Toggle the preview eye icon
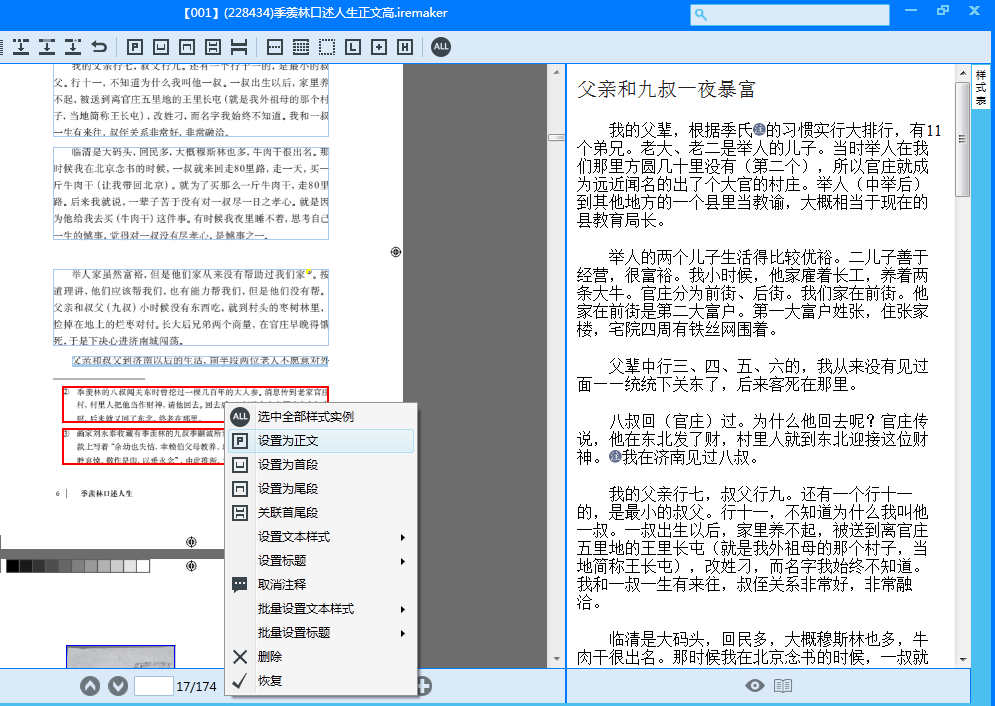 click(755, 686)
